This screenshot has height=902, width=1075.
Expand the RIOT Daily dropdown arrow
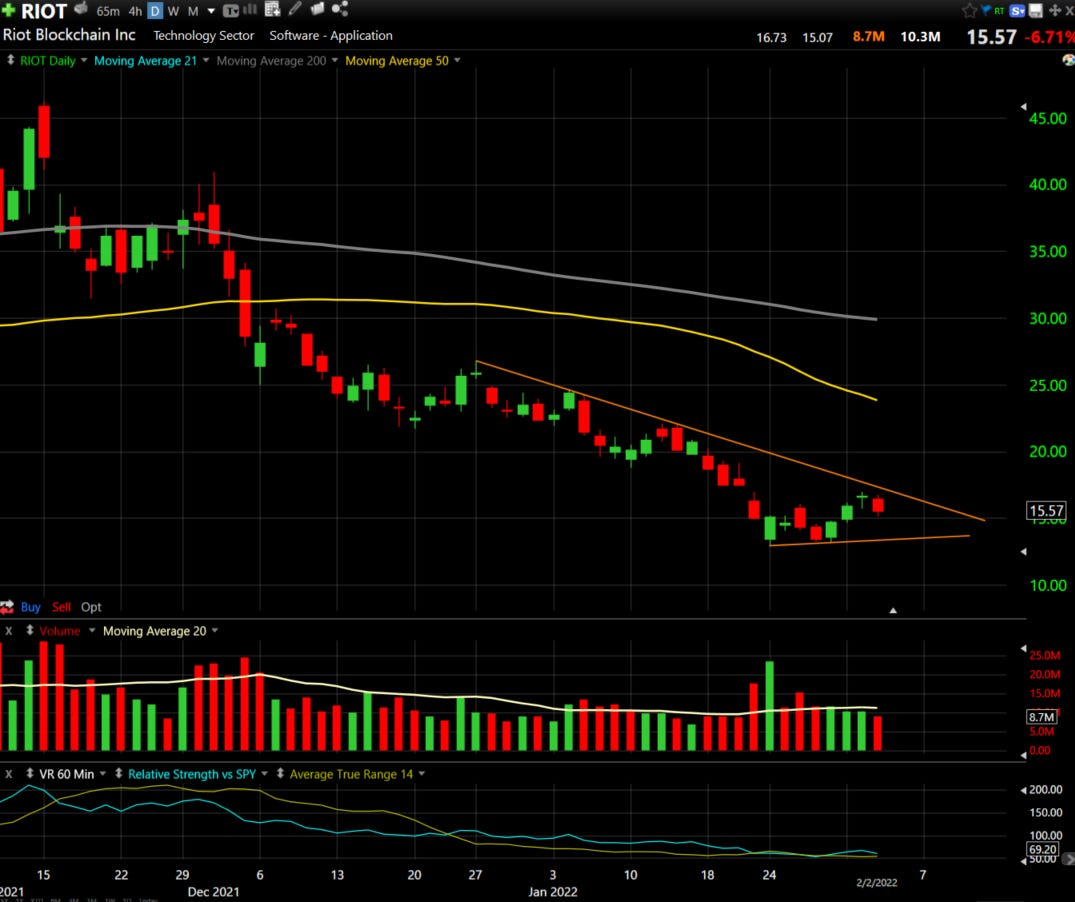tap(84, 60)
